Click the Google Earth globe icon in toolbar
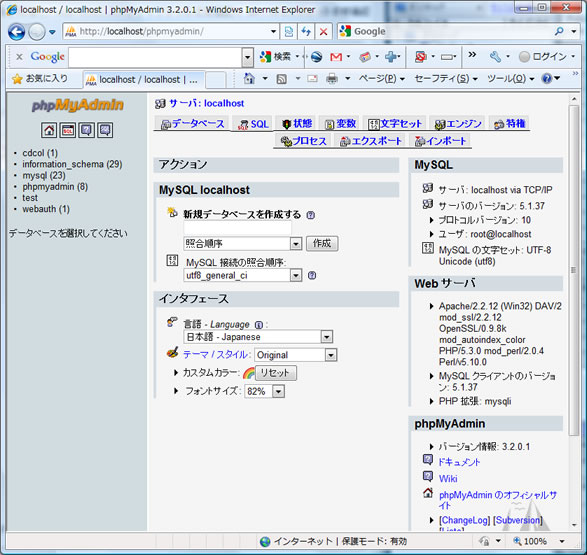The height and width of the screenshot is (555, 587). 316,57
